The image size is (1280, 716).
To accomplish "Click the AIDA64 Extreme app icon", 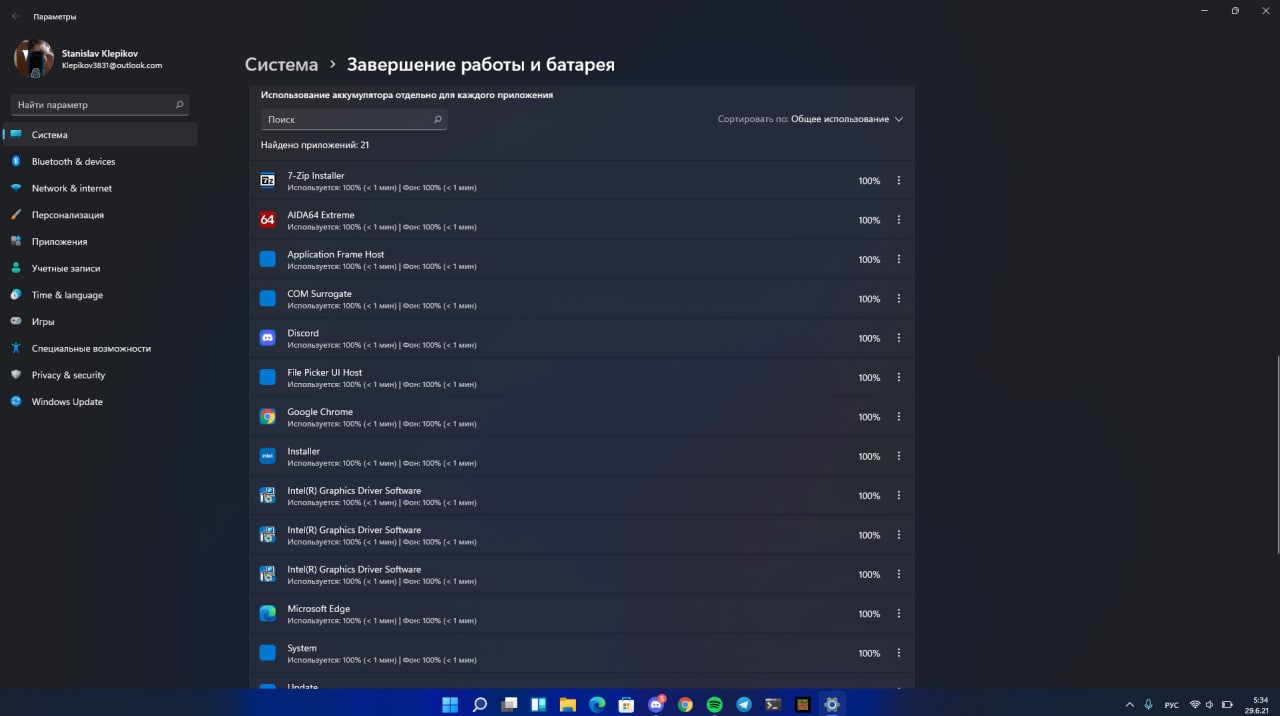I will click(x=267, y=220).
